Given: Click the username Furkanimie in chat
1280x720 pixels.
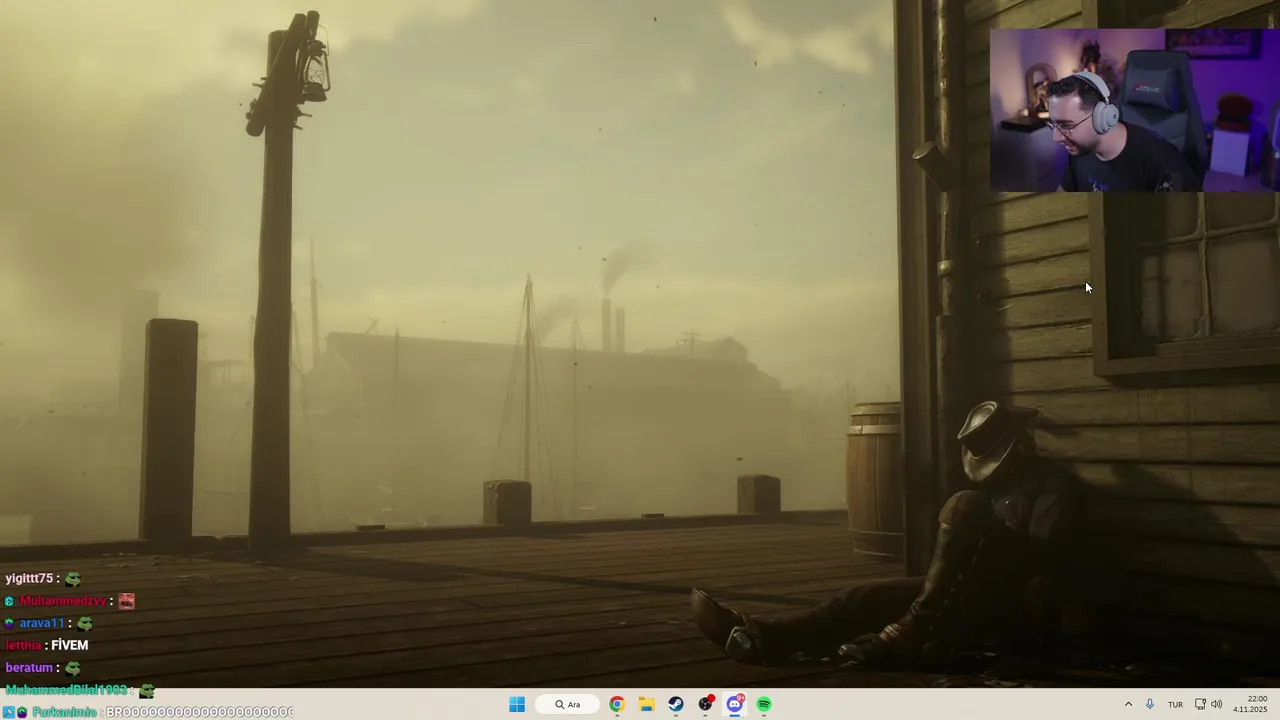Looking at the screenshot, I should [64, 712].
